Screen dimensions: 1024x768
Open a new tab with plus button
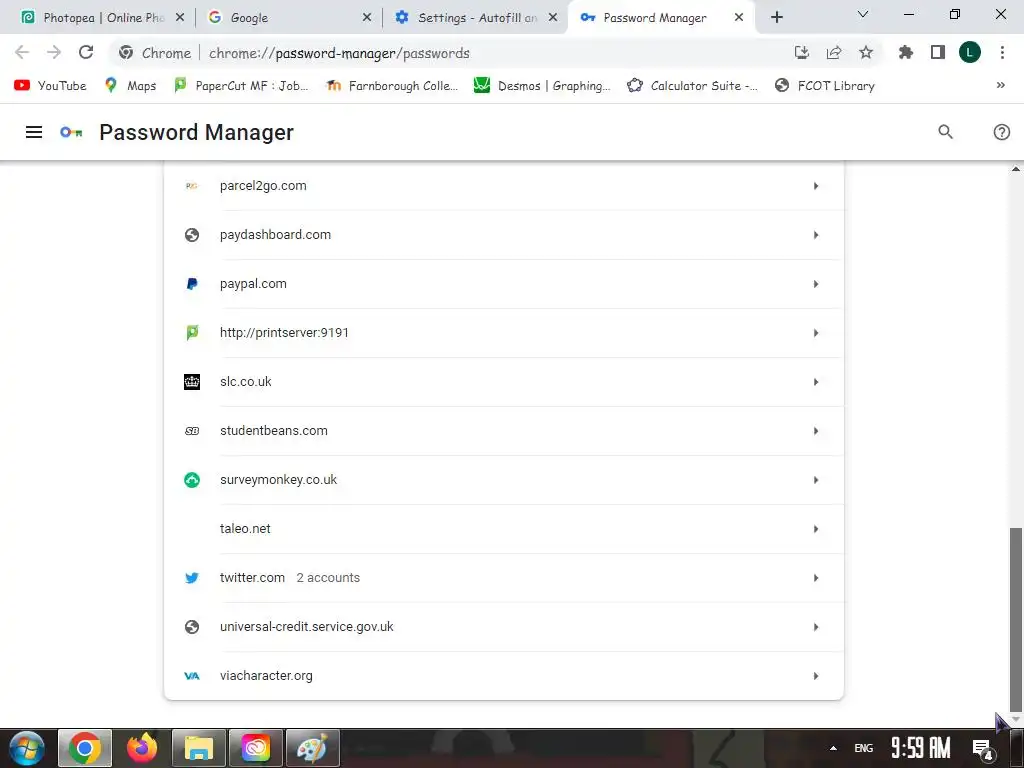tap(776, 18)
